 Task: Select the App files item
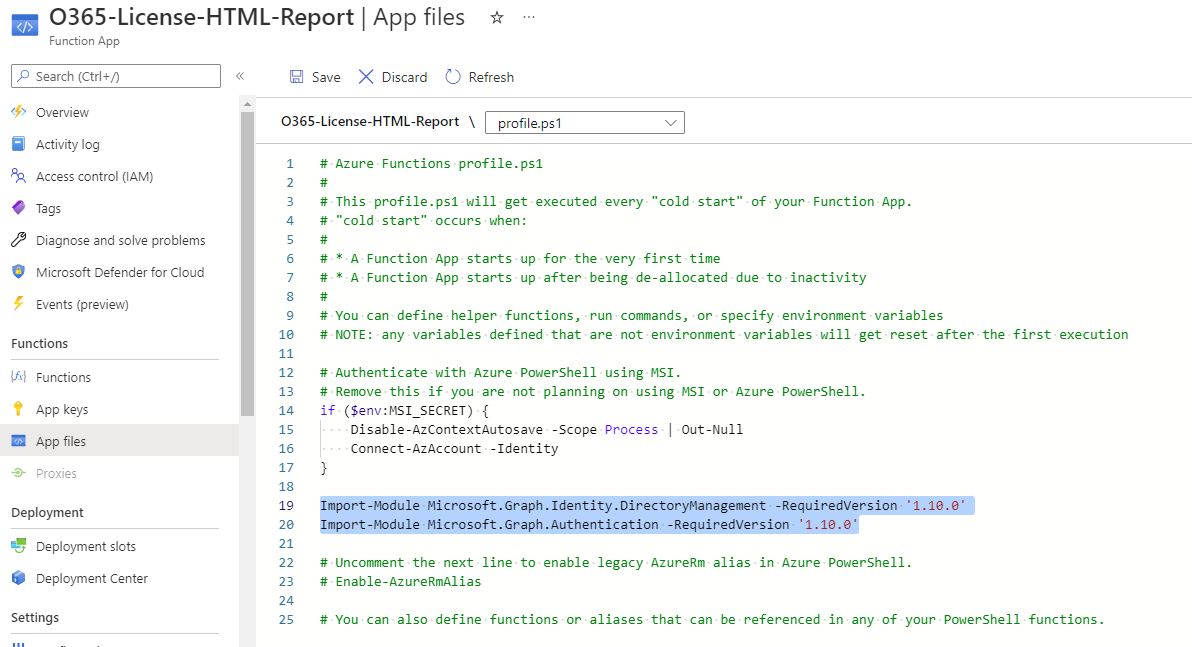119,441
